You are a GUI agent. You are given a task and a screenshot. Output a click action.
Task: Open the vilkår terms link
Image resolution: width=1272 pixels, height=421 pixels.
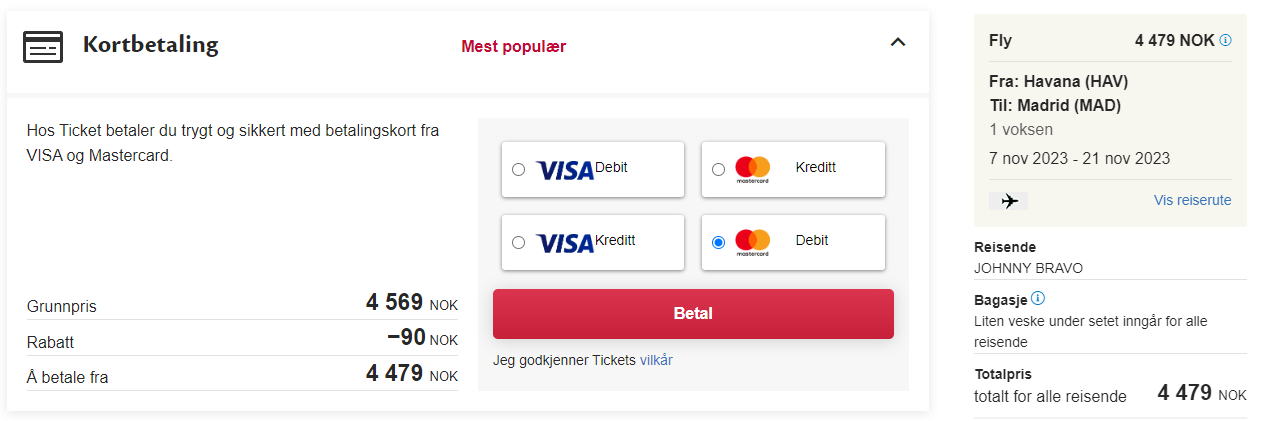(x=656, y=360)
